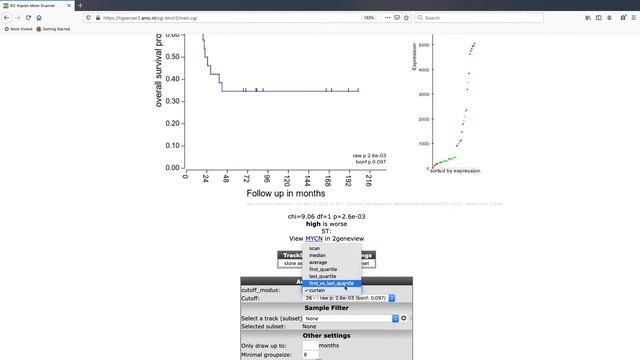
Task: Save page to Pocket
Action: click(397, 18)
